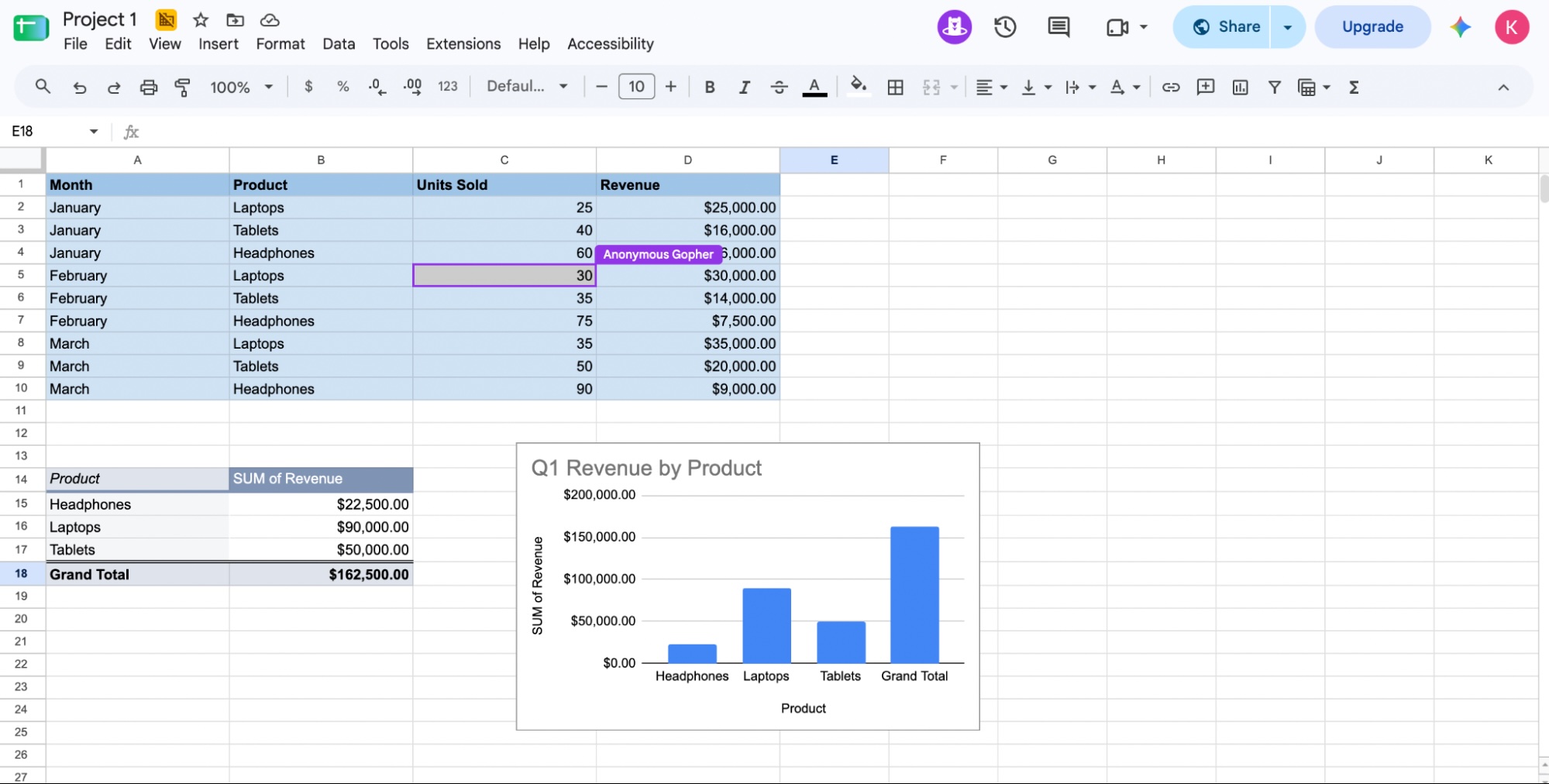Open the functions sigma menu
The height and width of the screenshot is (784, 1549).
coord(1354,88)
